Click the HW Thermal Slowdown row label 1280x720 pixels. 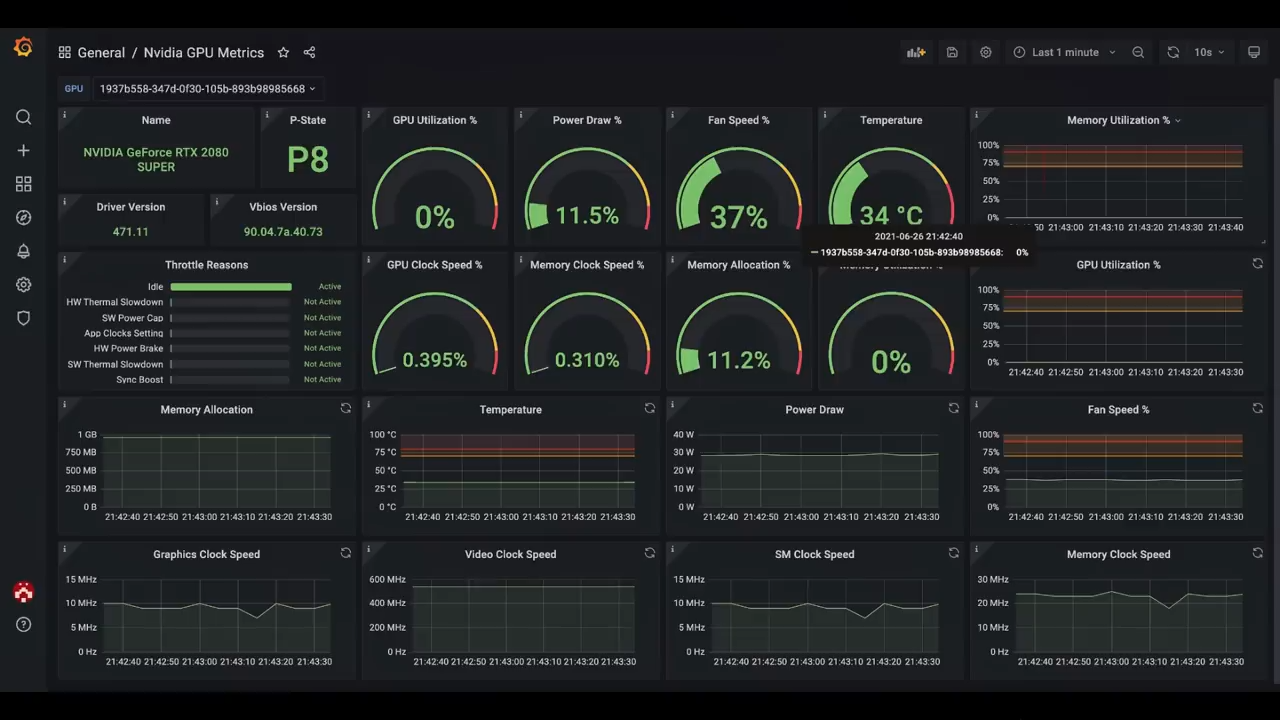coord(115,302)
